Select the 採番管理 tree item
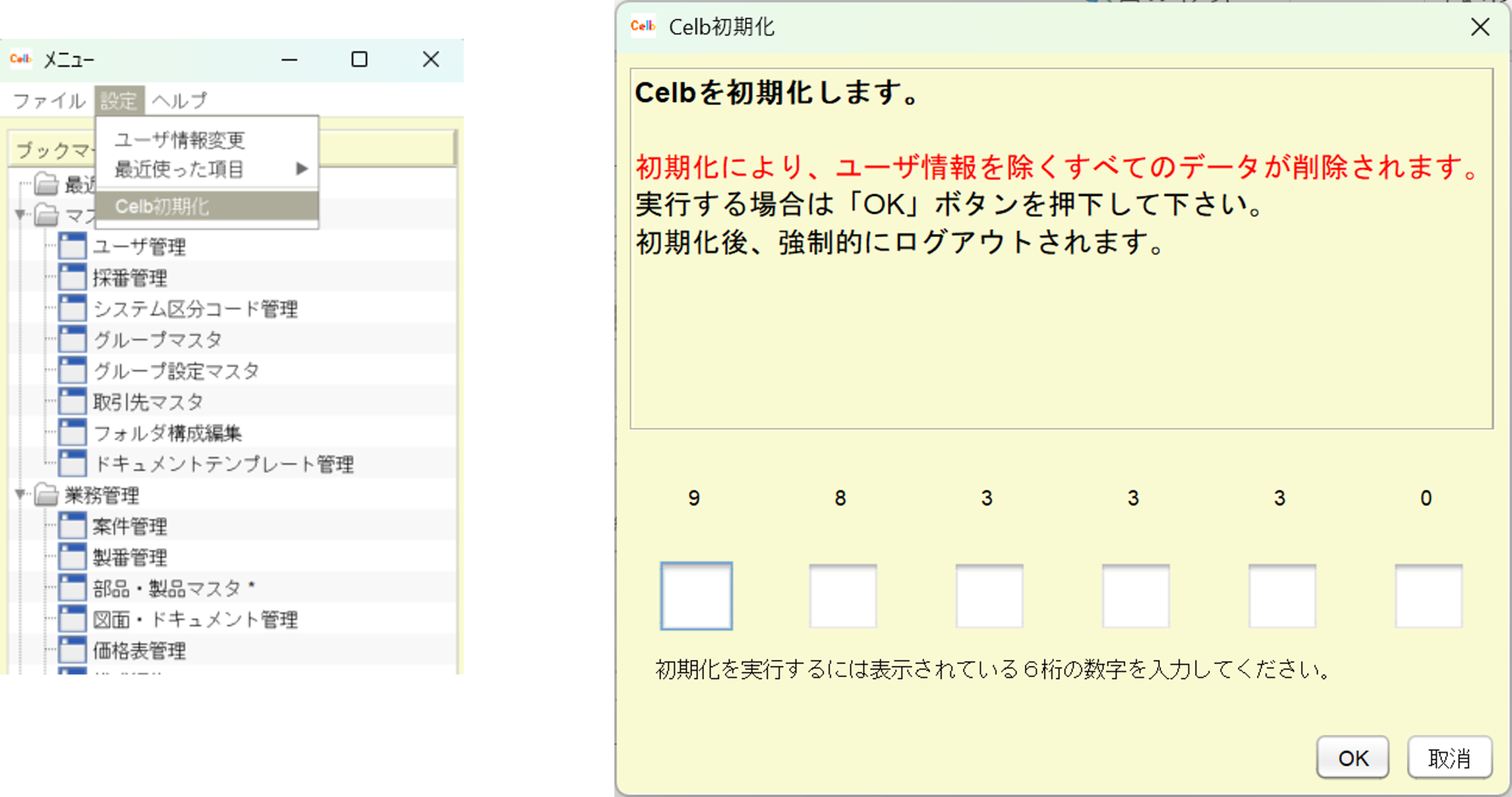Image resolution: width=1512 pixels, height=797 pixels. coord(130,278)
